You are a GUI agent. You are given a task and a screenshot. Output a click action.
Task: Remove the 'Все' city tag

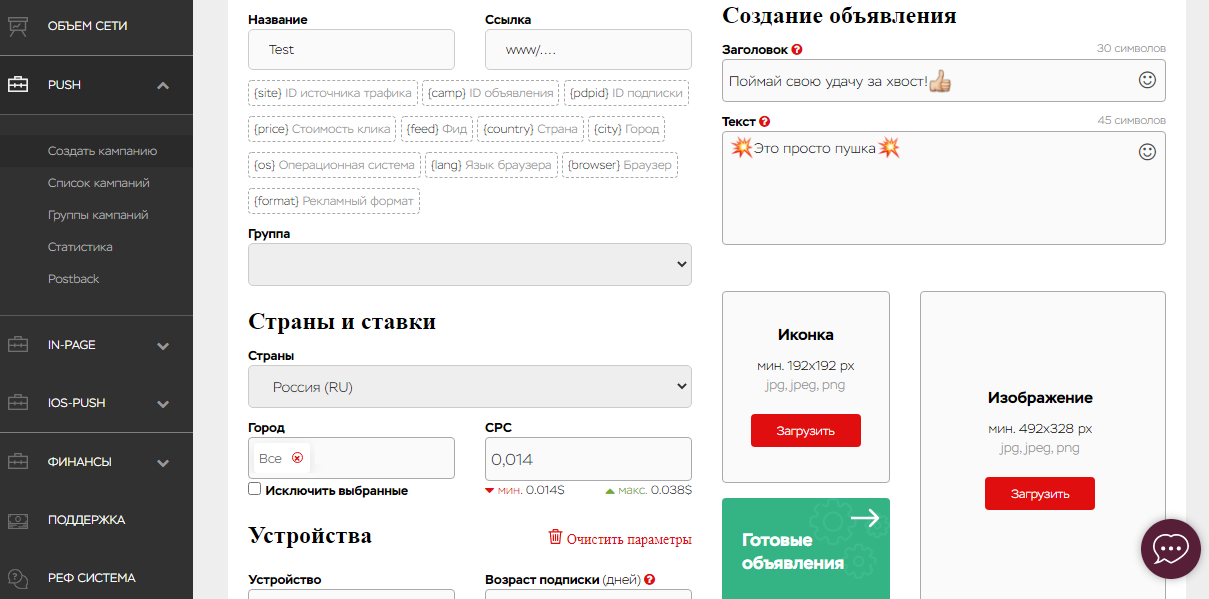click(x=297, y=458)
